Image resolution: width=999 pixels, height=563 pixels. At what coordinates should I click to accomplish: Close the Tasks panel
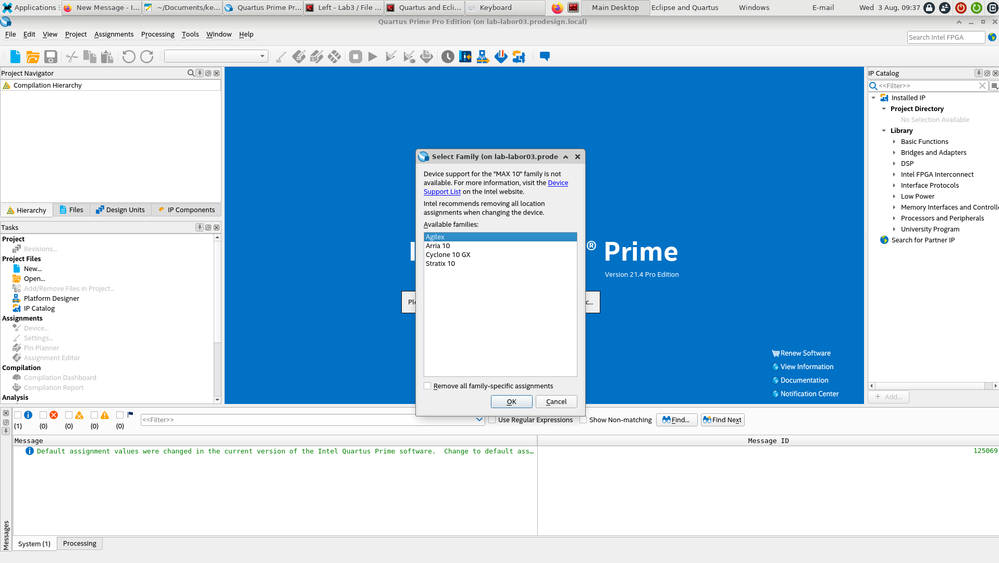[217, 227]
